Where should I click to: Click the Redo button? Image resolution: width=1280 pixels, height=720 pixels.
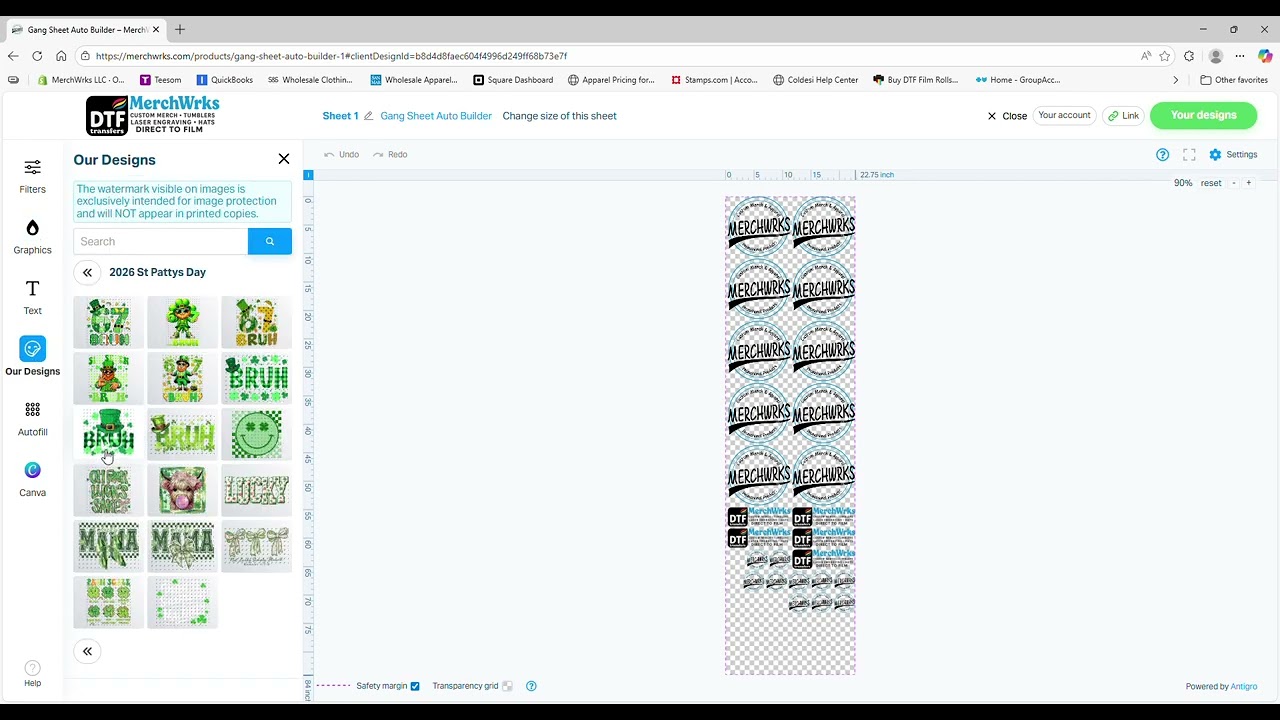point(390,155)
